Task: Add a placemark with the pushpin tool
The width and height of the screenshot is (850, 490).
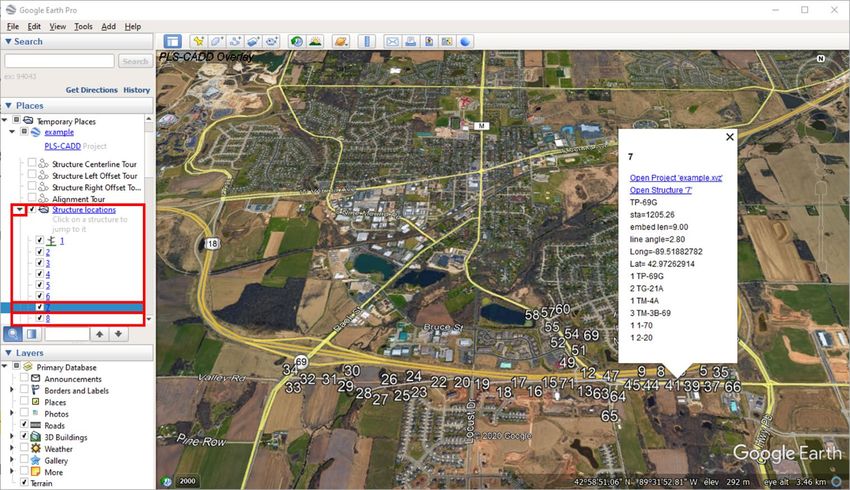Action: (198, 41)
